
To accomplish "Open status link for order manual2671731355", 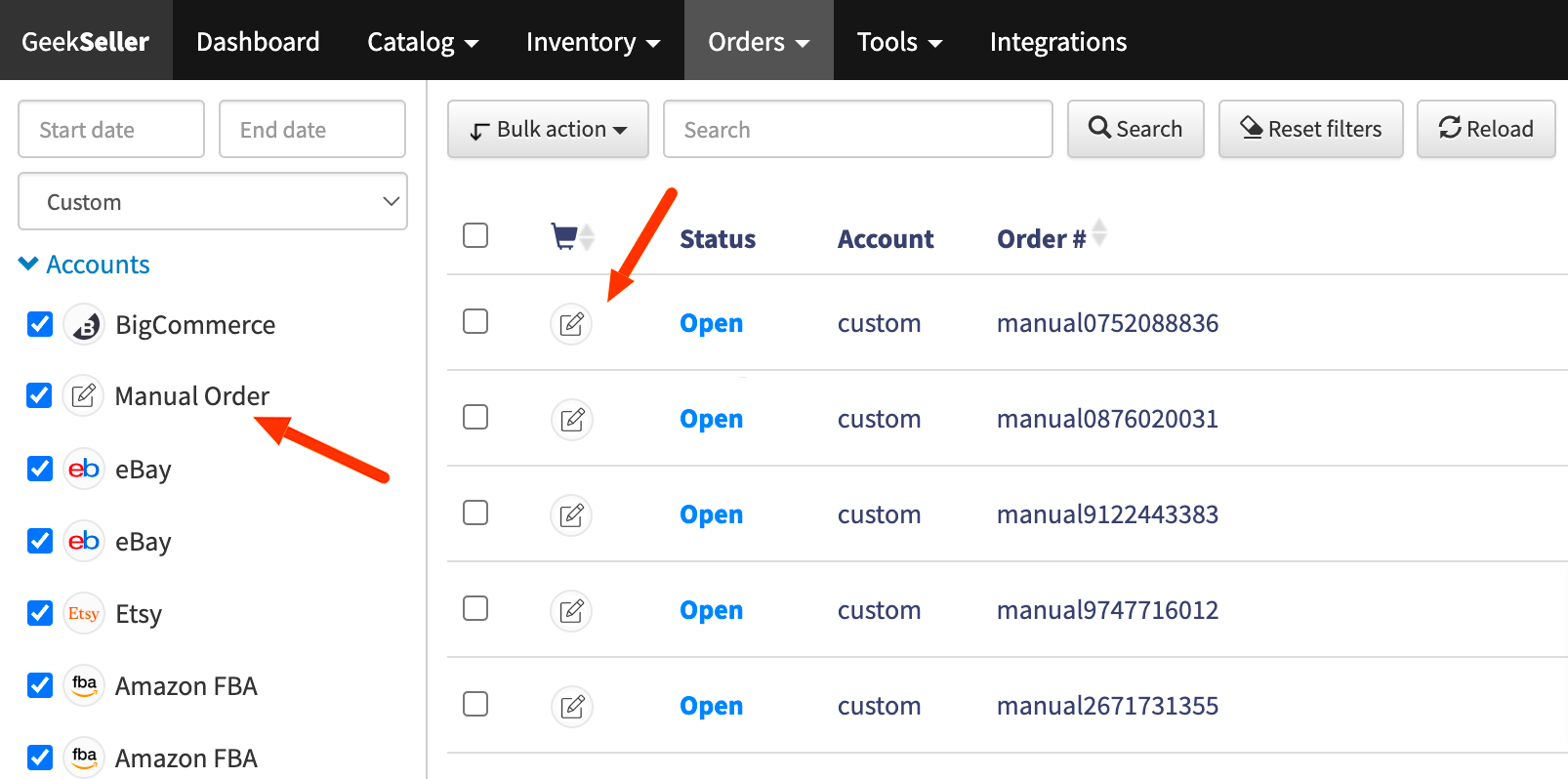I will 711,706.
